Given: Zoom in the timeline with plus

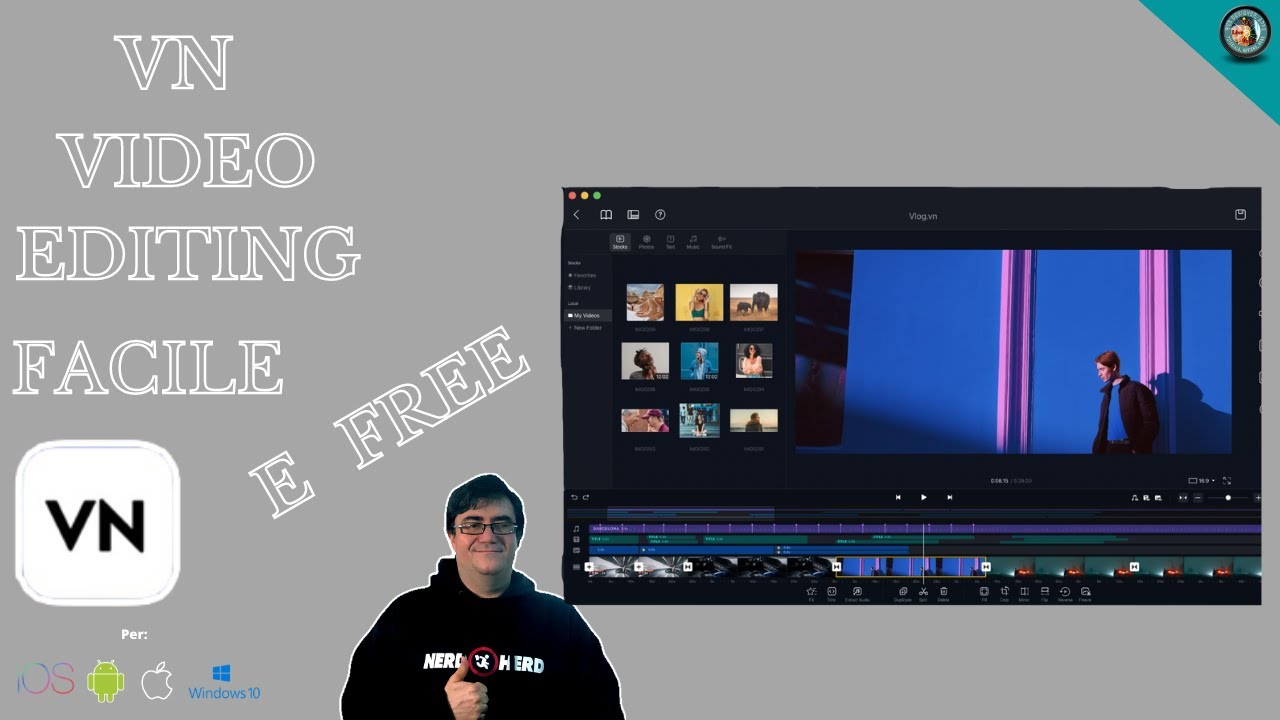Looking at the screenshot, I should click(1257, 498).
